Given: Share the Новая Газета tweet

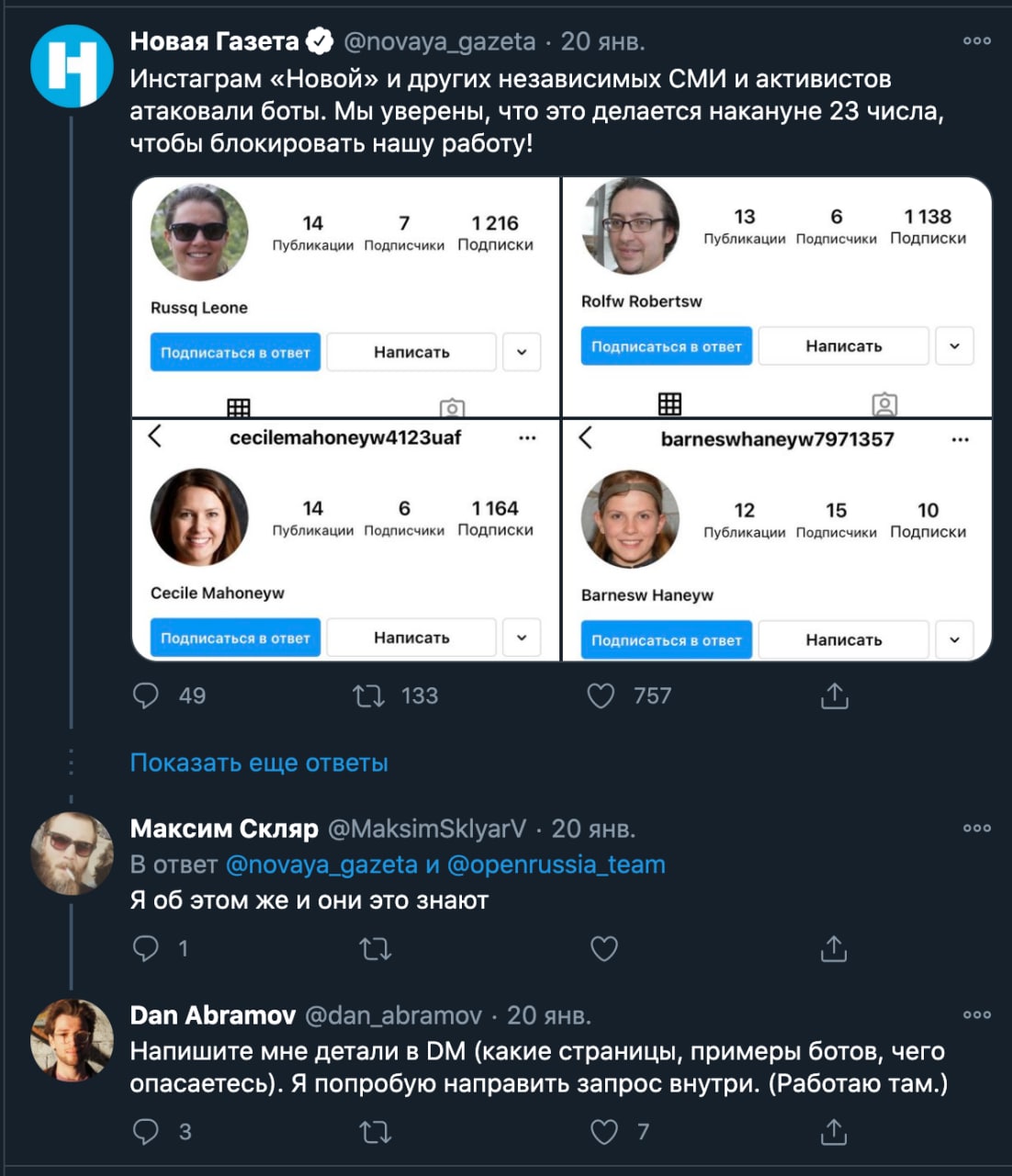Looking at the screenshot, I should click(834, 695).
